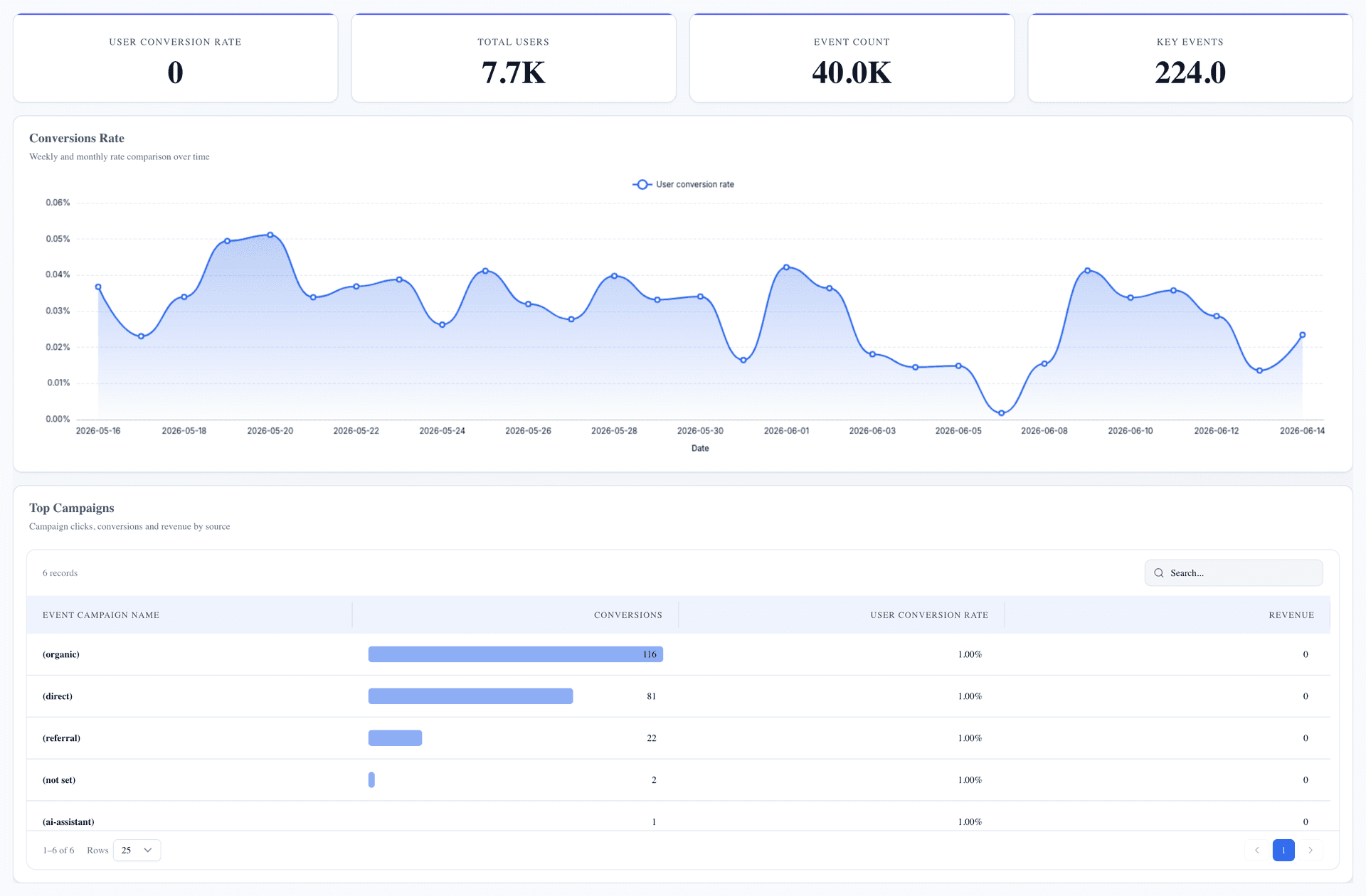Select the (direct) campaign row
The height and width of the screenshot is (896, 1366).
coord(678,696)
